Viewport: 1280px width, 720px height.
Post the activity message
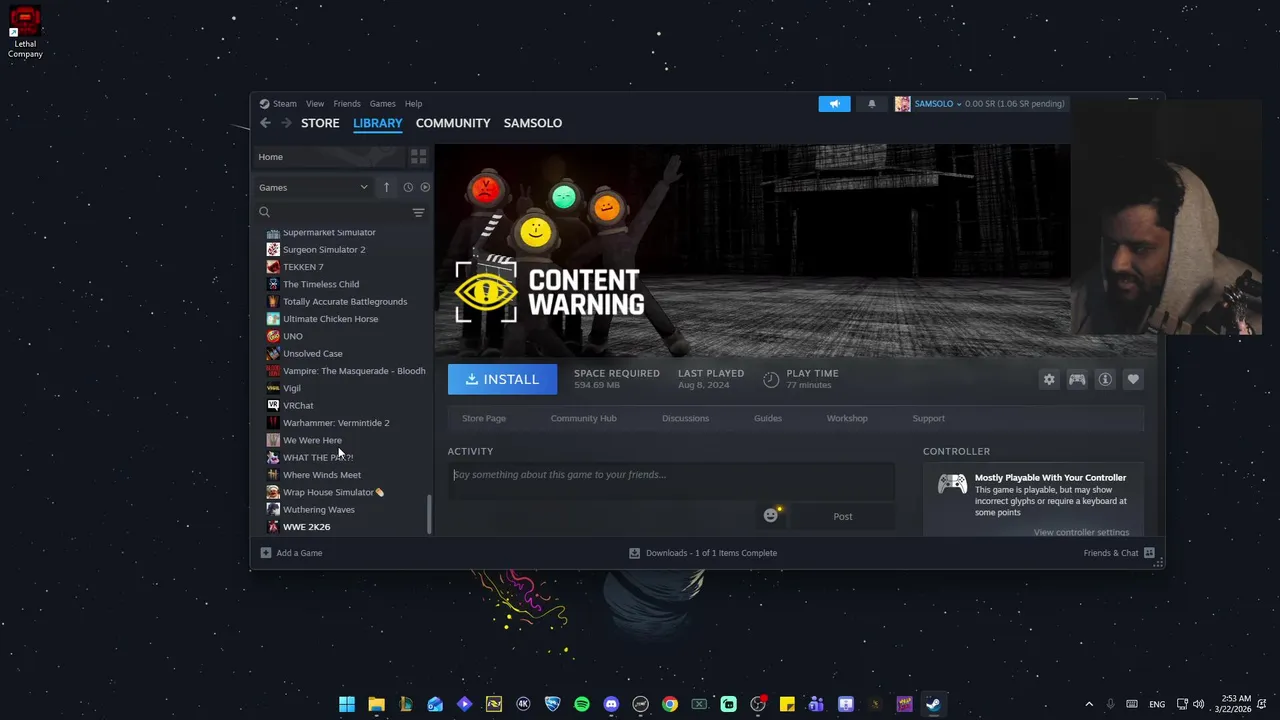843,517
